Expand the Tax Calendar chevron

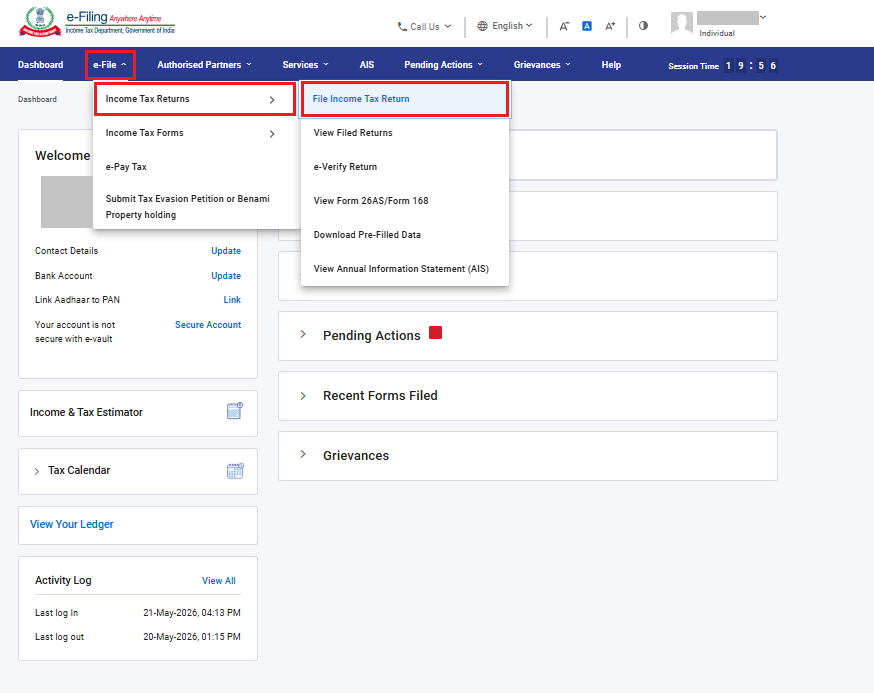(x=37, y=471)
